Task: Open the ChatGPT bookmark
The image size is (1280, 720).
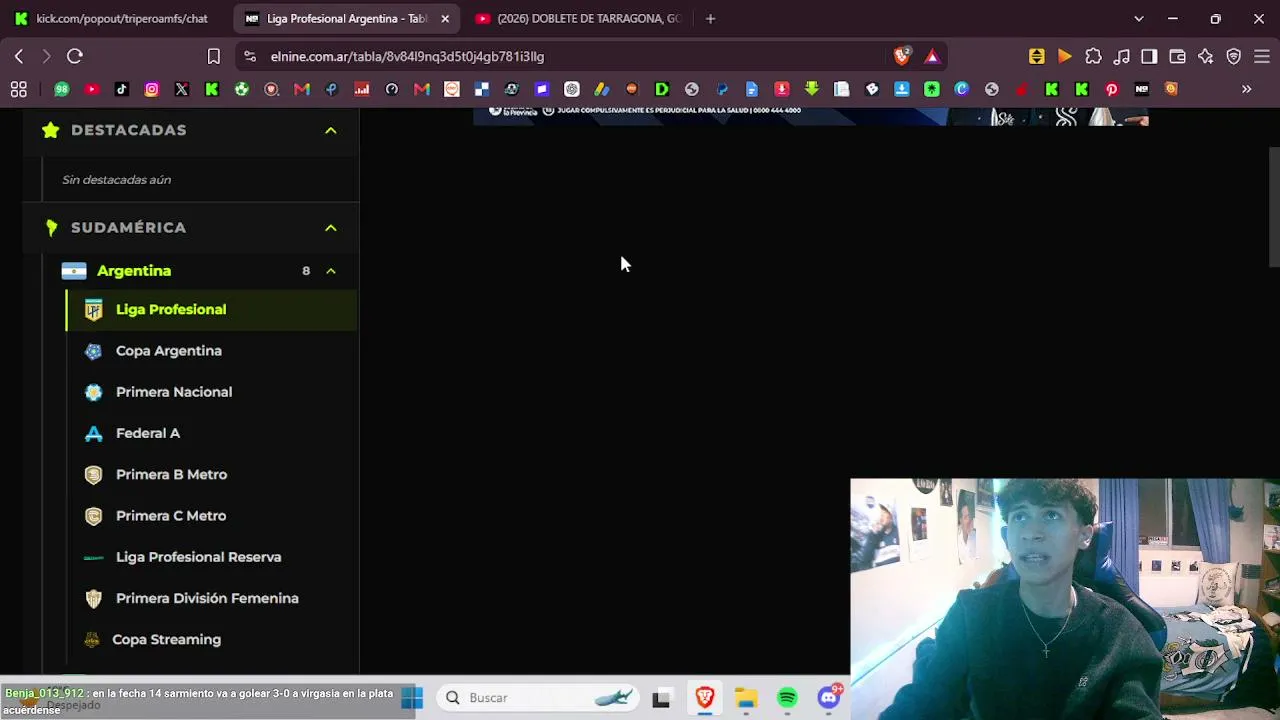Action: [572, 89]
